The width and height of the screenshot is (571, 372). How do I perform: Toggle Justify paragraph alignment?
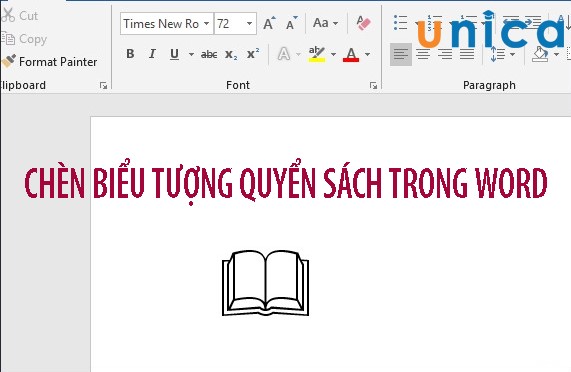(467, 54)
